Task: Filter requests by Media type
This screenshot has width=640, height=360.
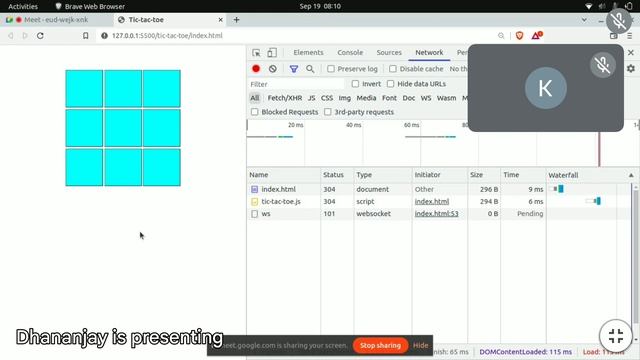Action: coord(366,98)
